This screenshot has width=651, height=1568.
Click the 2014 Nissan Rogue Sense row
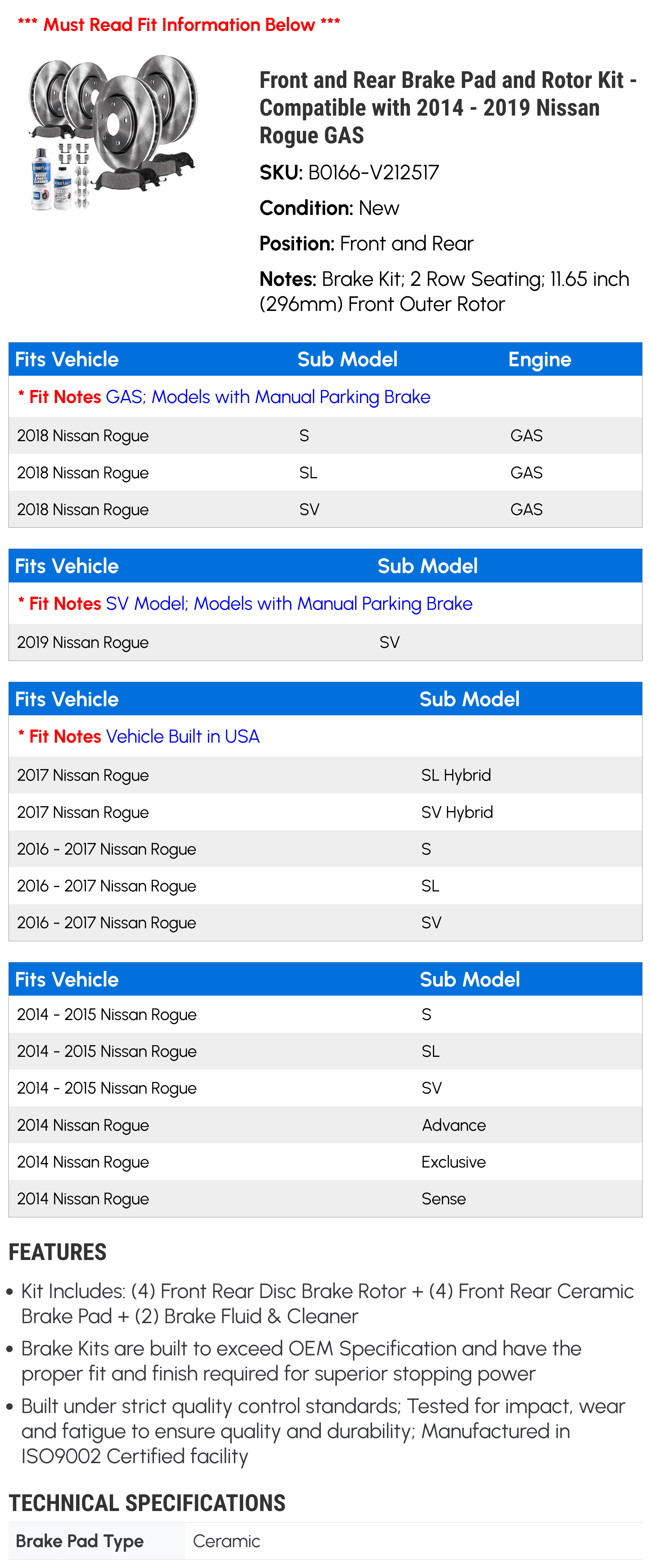(x=325, y=1198)
